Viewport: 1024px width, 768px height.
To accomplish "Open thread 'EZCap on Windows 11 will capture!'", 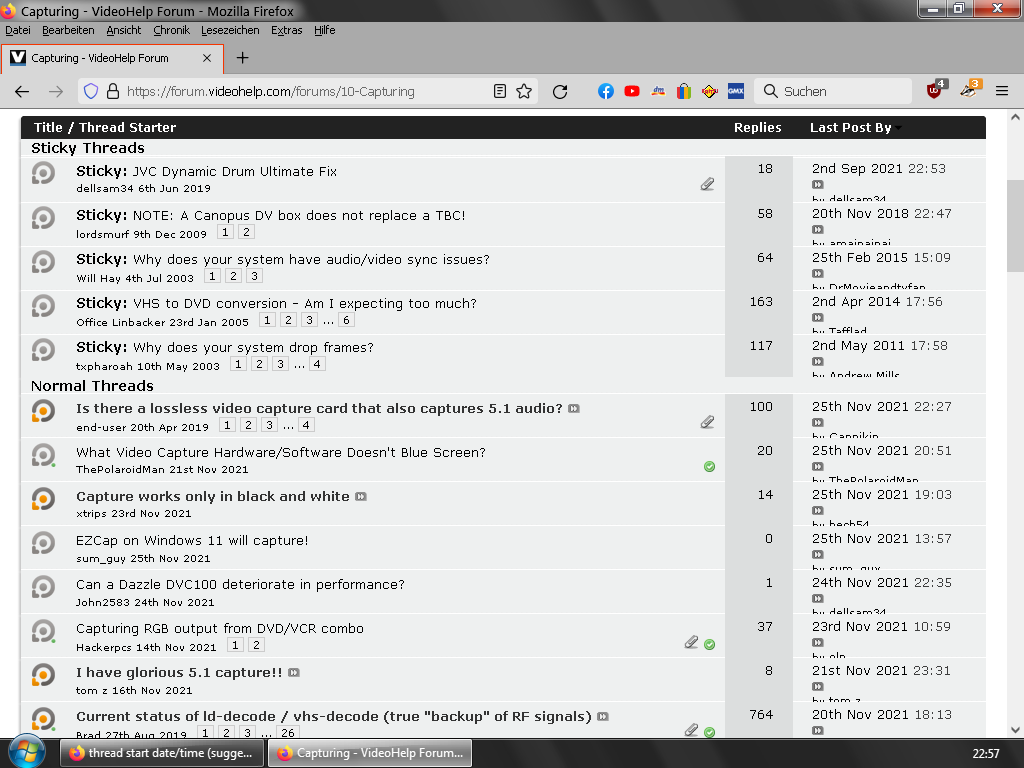I will [192, 540].
